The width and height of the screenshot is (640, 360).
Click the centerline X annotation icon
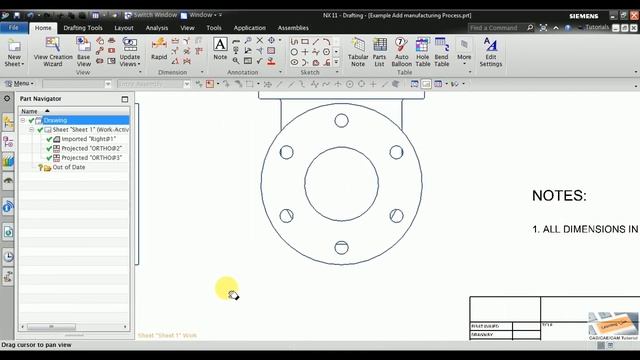pos(260,40)
